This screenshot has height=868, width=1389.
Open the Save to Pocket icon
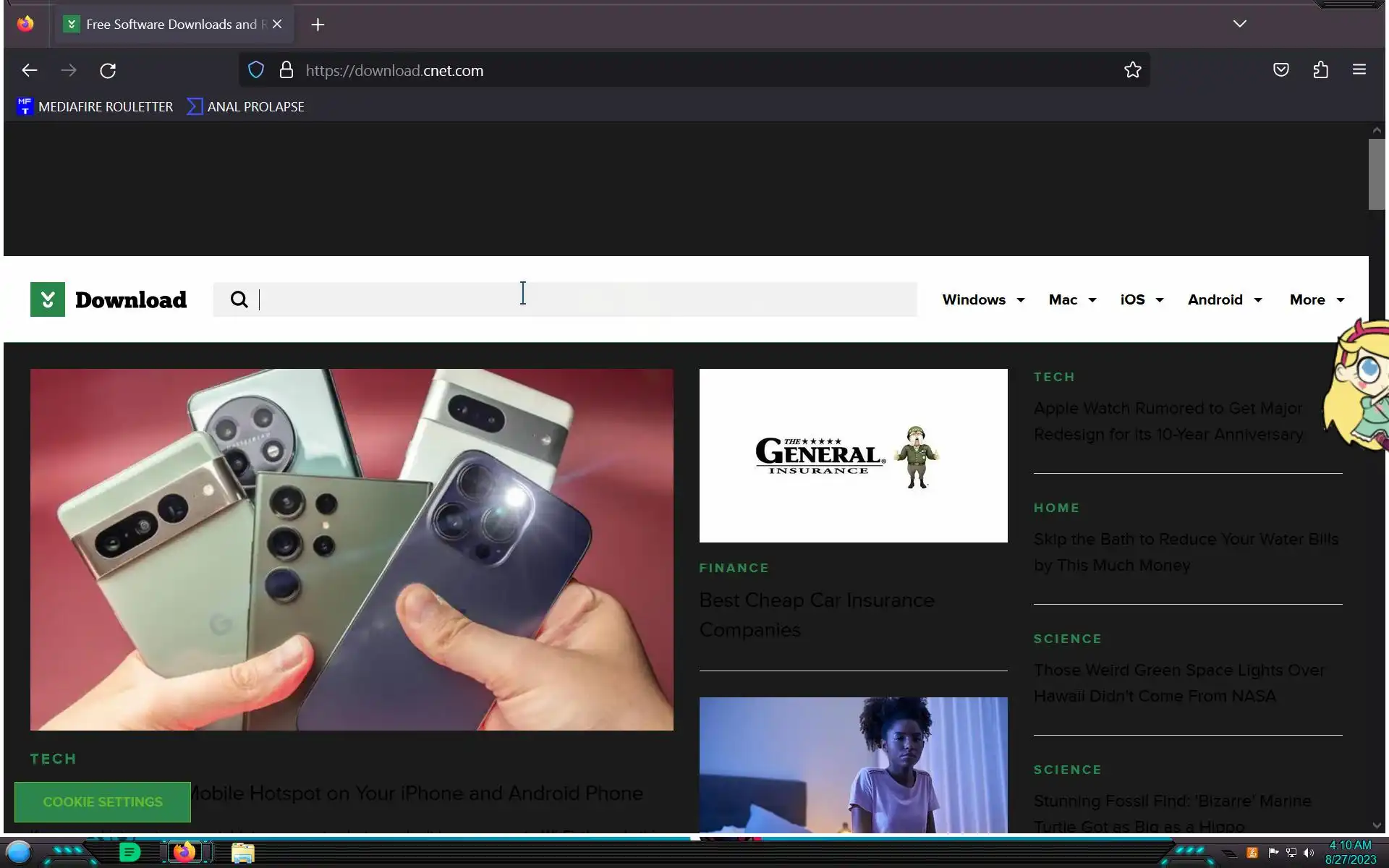point(1280,70)
